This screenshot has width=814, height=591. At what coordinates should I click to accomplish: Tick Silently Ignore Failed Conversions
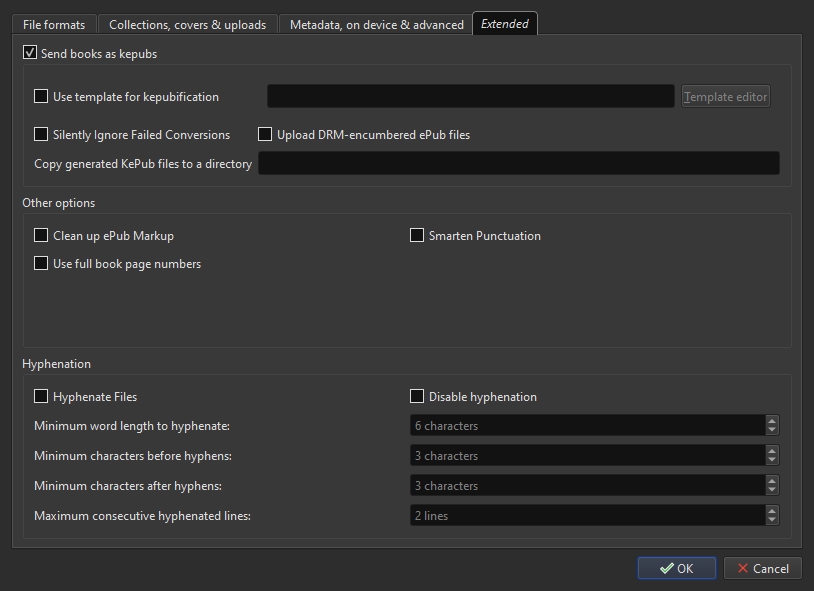41,134
